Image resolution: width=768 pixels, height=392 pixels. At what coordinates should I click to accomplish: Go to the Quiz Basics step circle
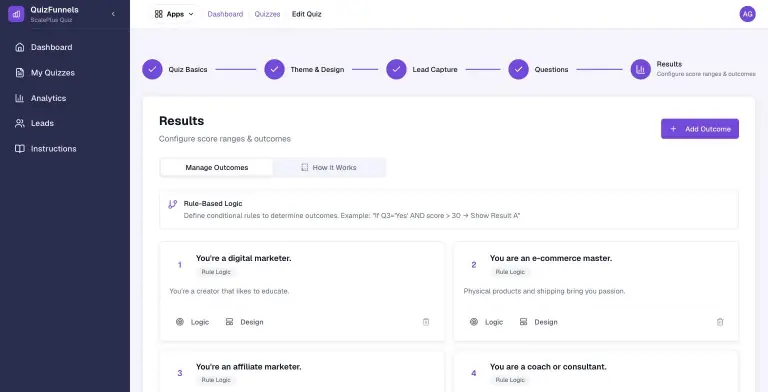[152, 69]
